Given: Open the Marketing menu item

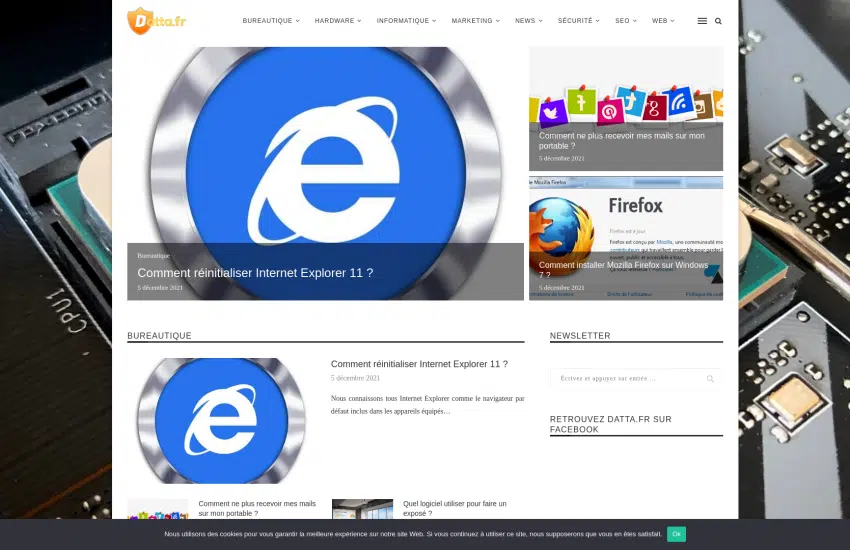Looking at the screenshot, I should [x=475, y=21].
